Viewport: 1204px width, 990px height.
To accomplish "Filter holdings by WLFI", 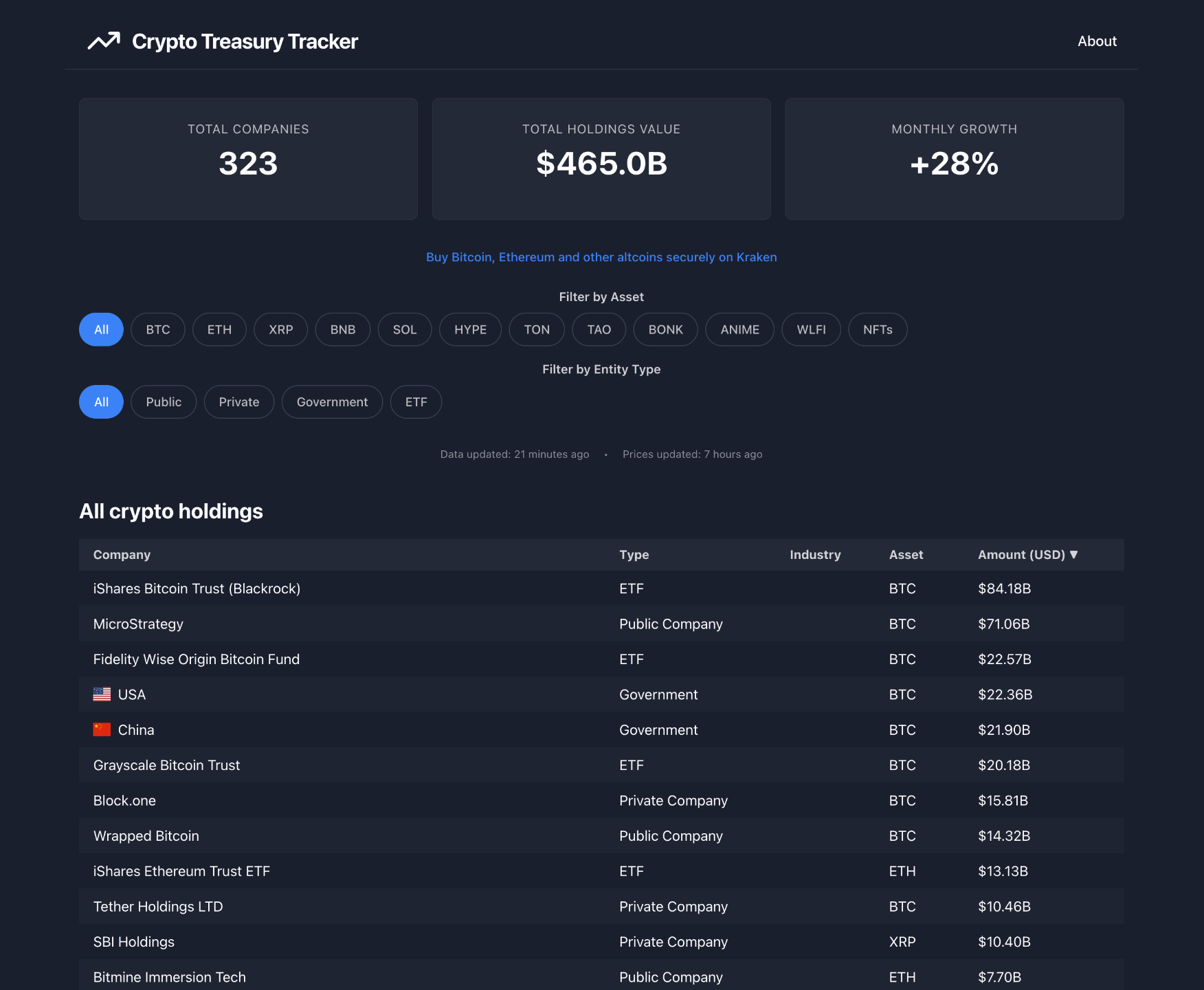I will click(812, 329).
